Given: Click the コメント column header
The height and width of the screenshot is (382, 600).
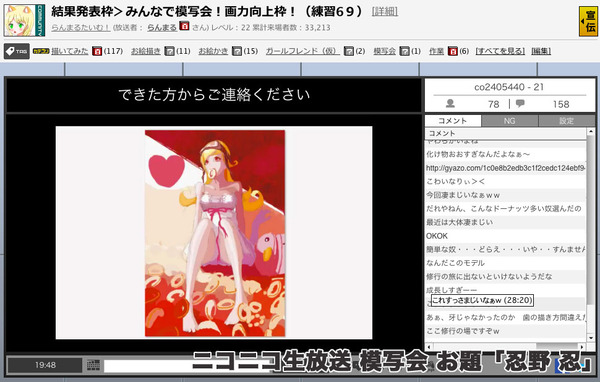Looking at the screenshot, I should click(505, 133).
